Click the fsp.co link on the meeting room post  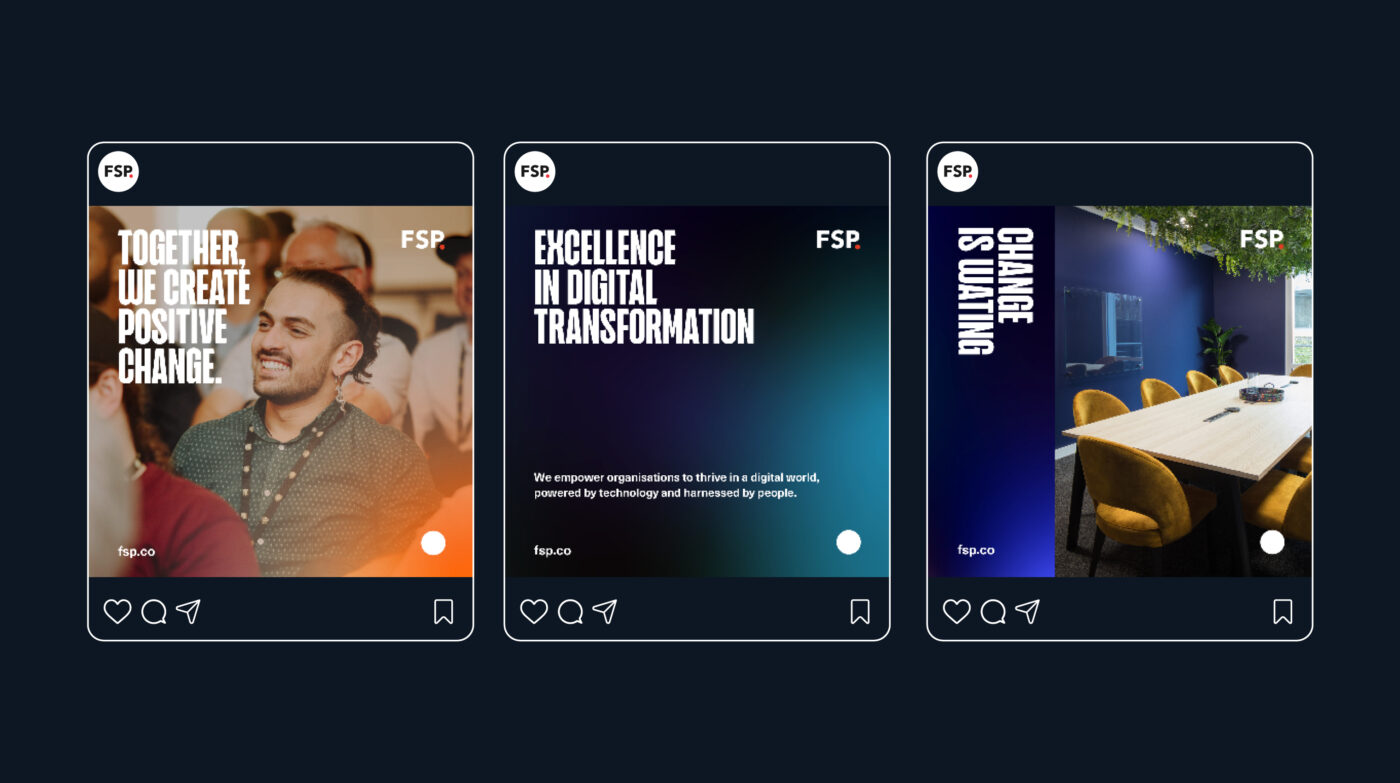pos(976,550)
